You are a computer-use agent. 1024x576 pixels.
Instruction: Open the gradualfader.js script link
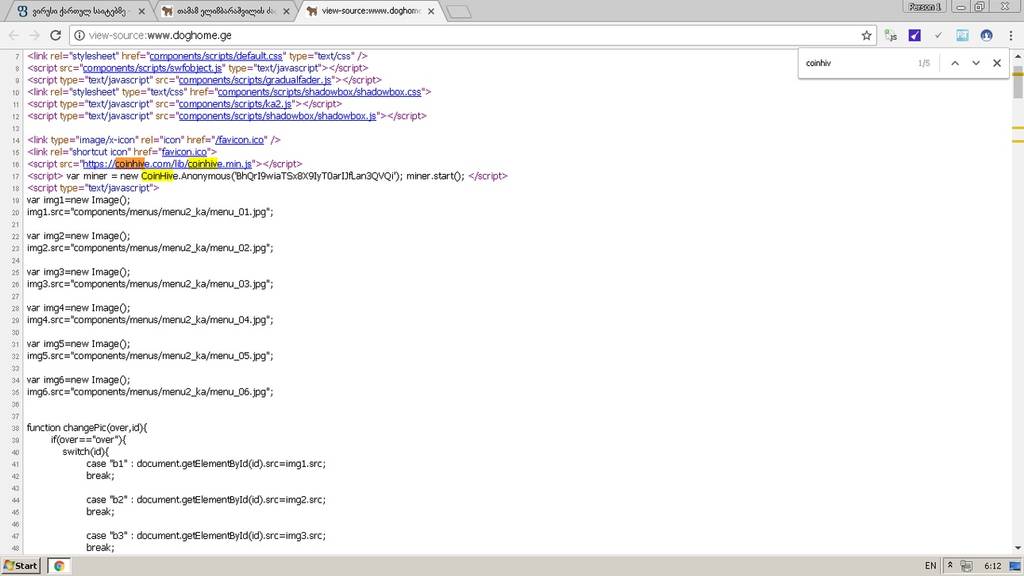coord(255,80)
